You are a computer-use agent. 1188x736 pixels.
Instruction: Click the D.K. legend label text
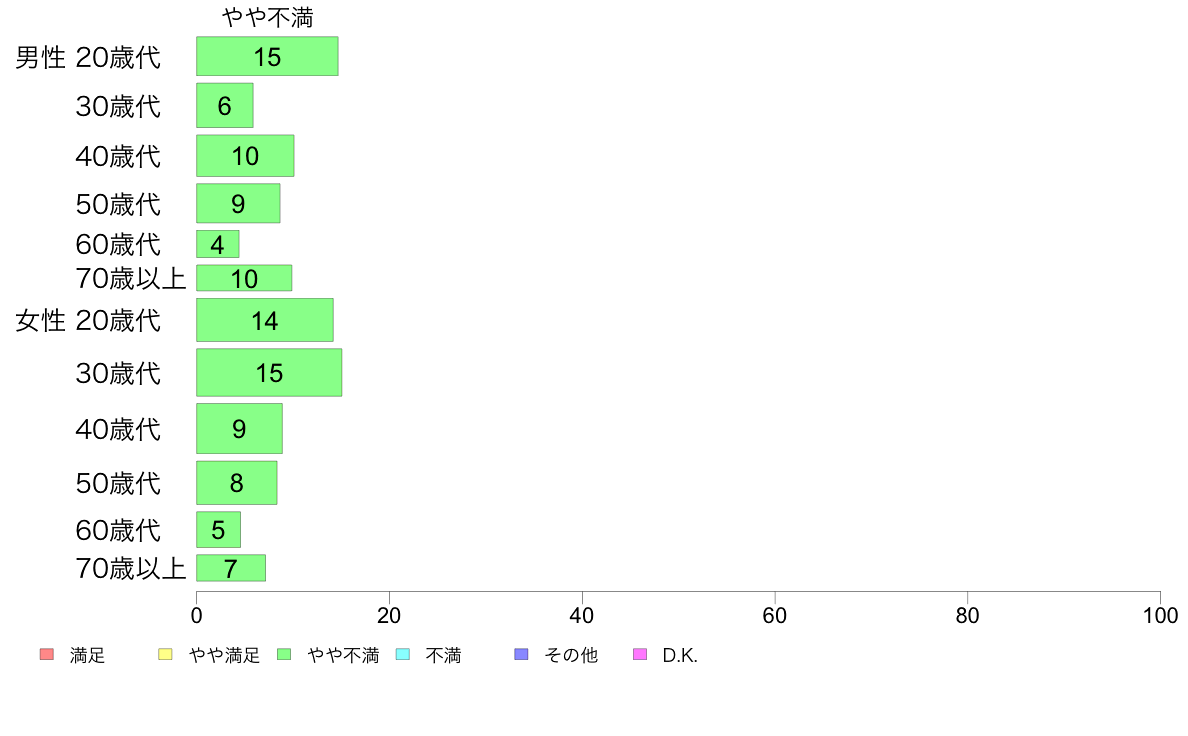pos(680,656)
